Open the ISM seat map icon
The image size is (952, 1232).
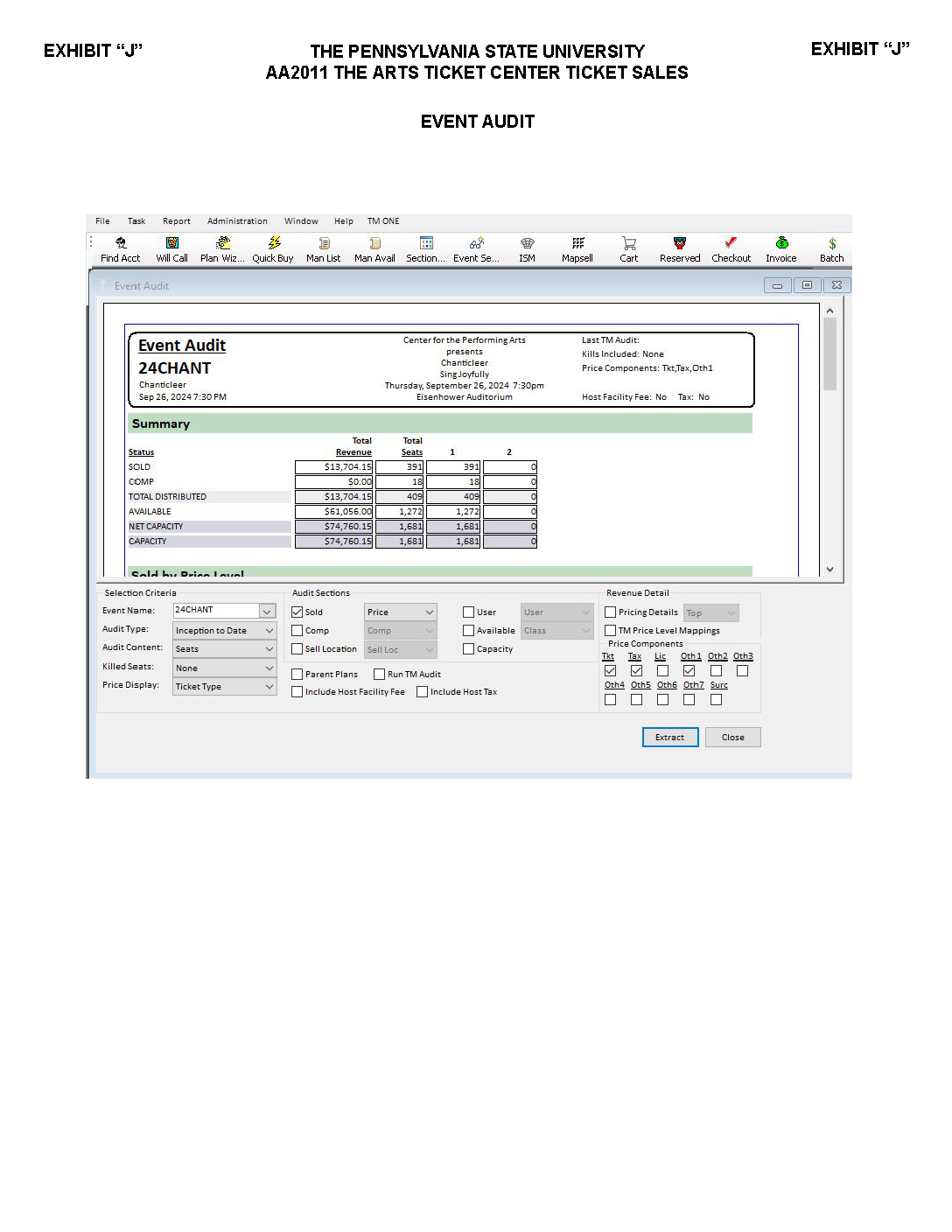(527, 249)
